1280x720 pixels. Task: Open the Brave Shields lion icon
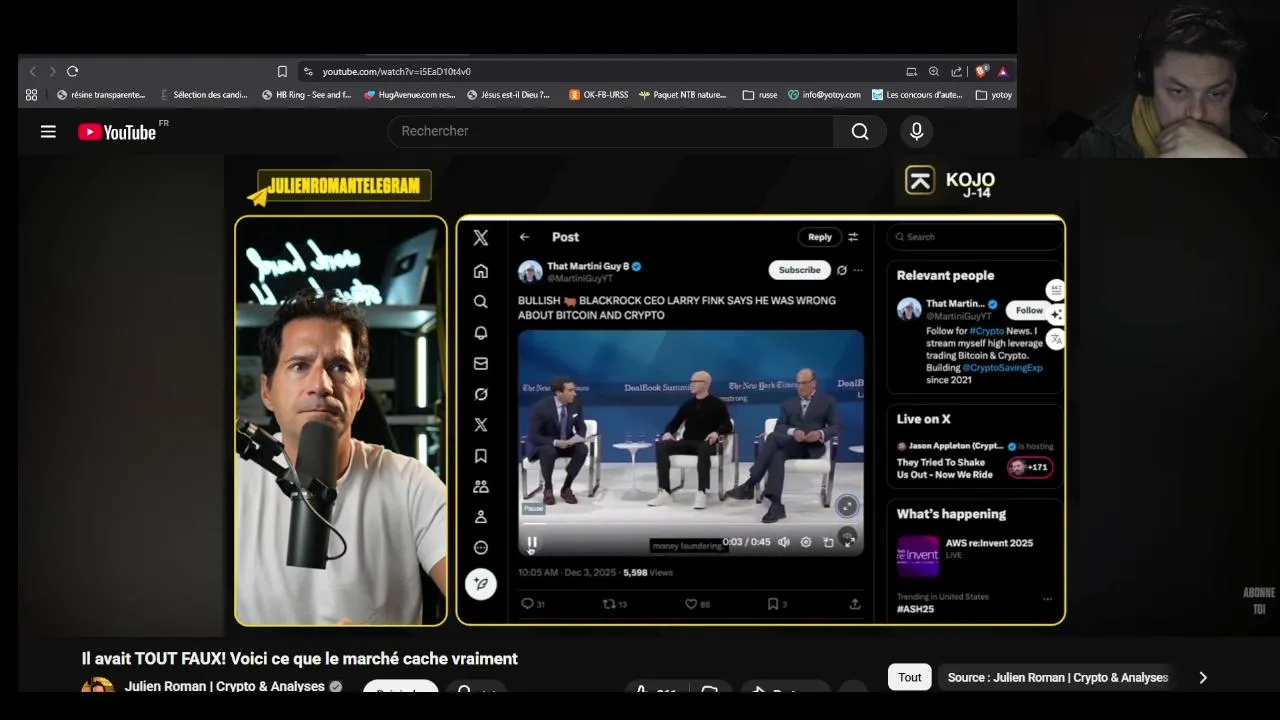(981, 71)
